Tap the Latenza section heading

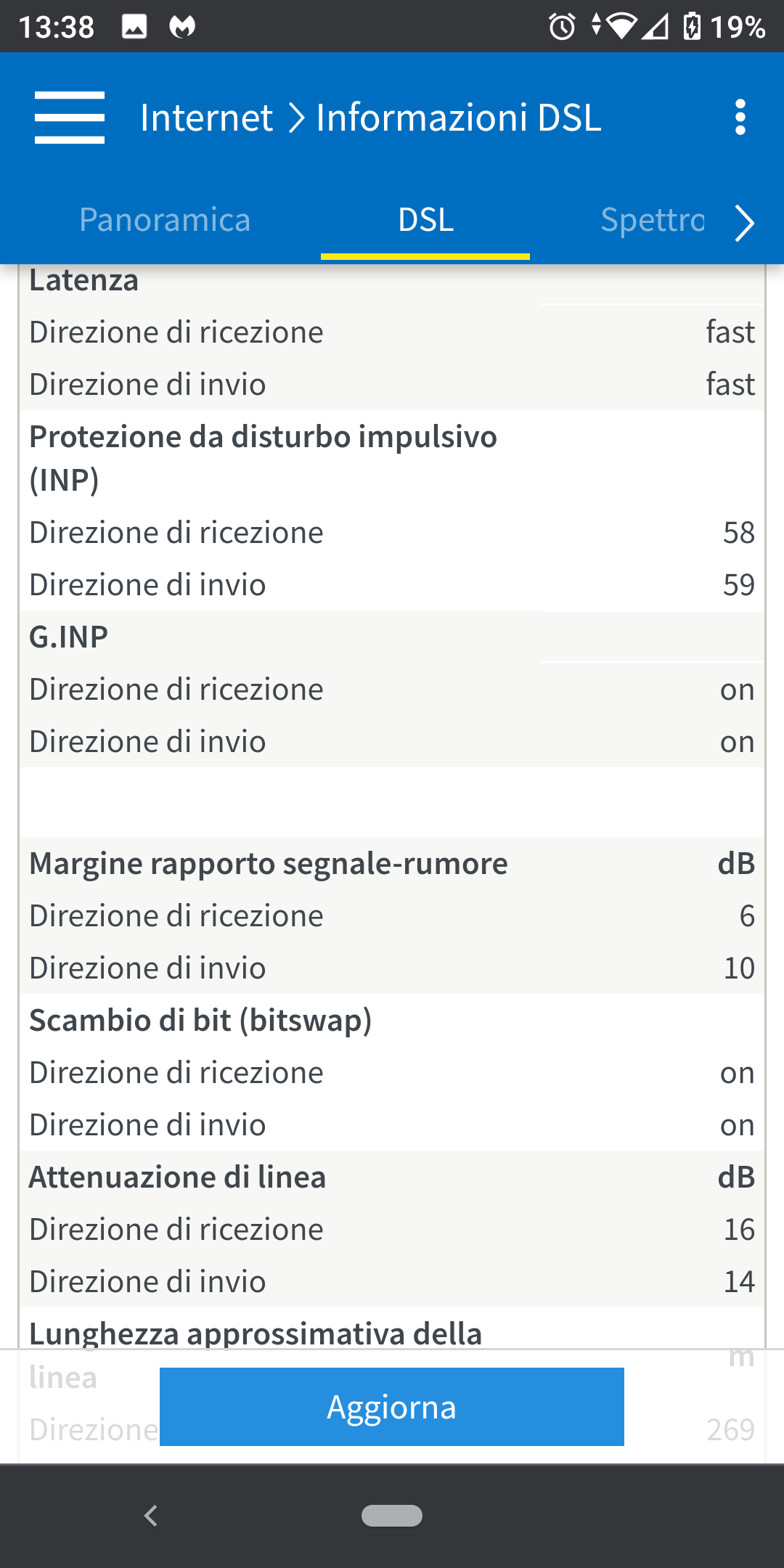pos(84,281)
